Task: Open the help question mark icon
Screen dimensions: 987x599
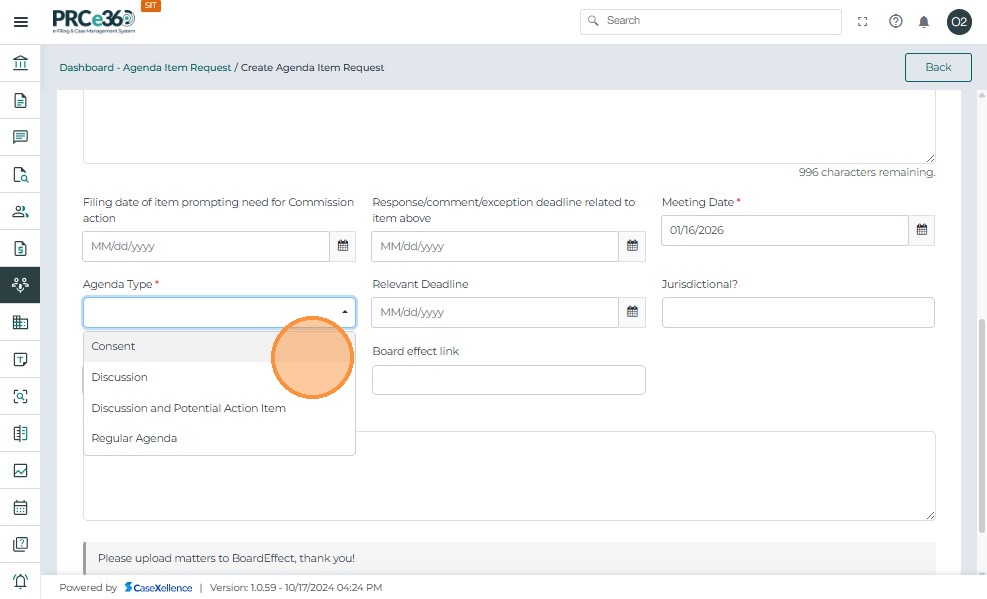Action: click(x=896, y=22)
